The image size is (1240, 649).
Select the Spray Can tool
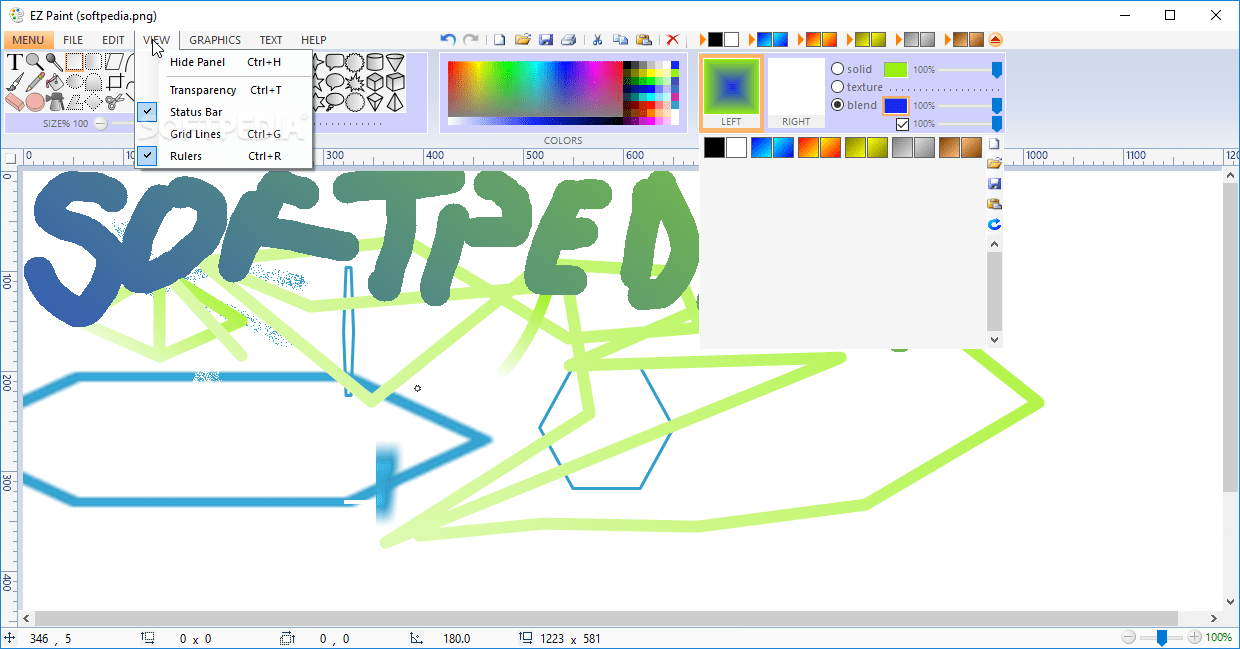[56, 102]
